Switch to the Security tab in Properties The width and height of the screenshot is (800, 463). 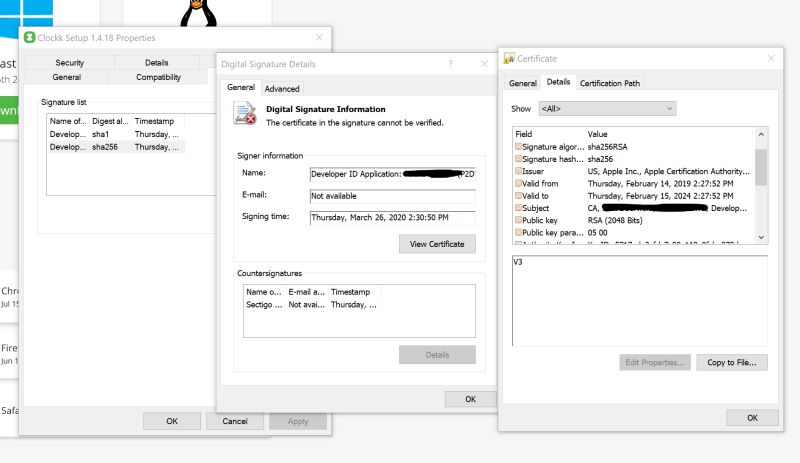click(69, 63)
